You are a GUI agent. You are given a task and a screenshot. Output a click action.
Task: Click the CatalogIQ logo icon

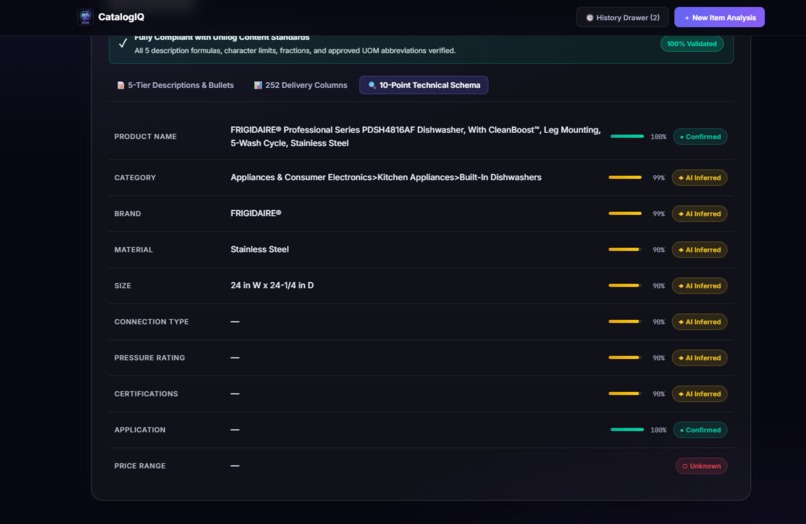tap(85, 17)
